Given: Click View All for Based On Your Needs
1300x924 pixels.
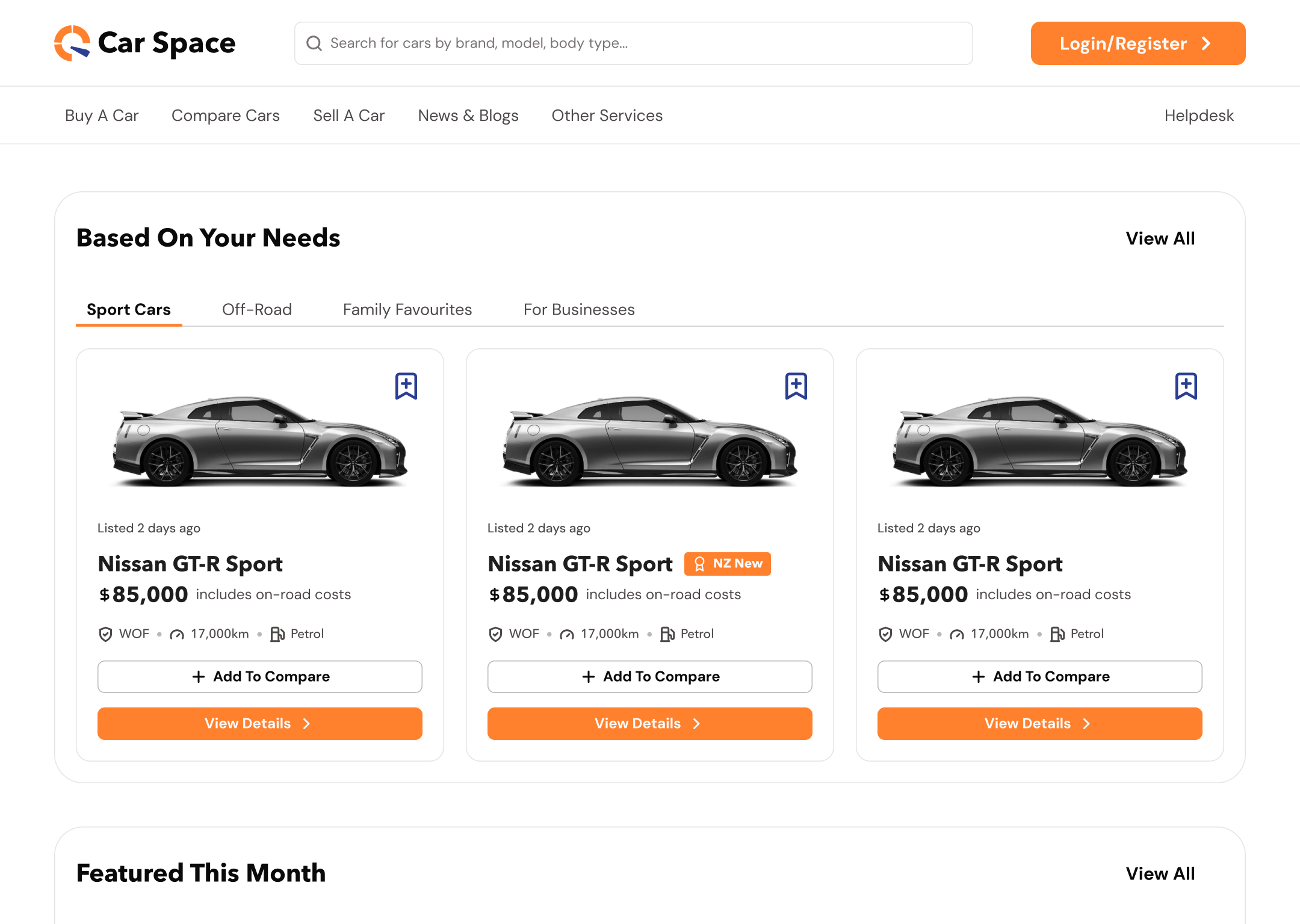Looking at the screenshot, I should pyautogui.click(x=1160, y=238).
